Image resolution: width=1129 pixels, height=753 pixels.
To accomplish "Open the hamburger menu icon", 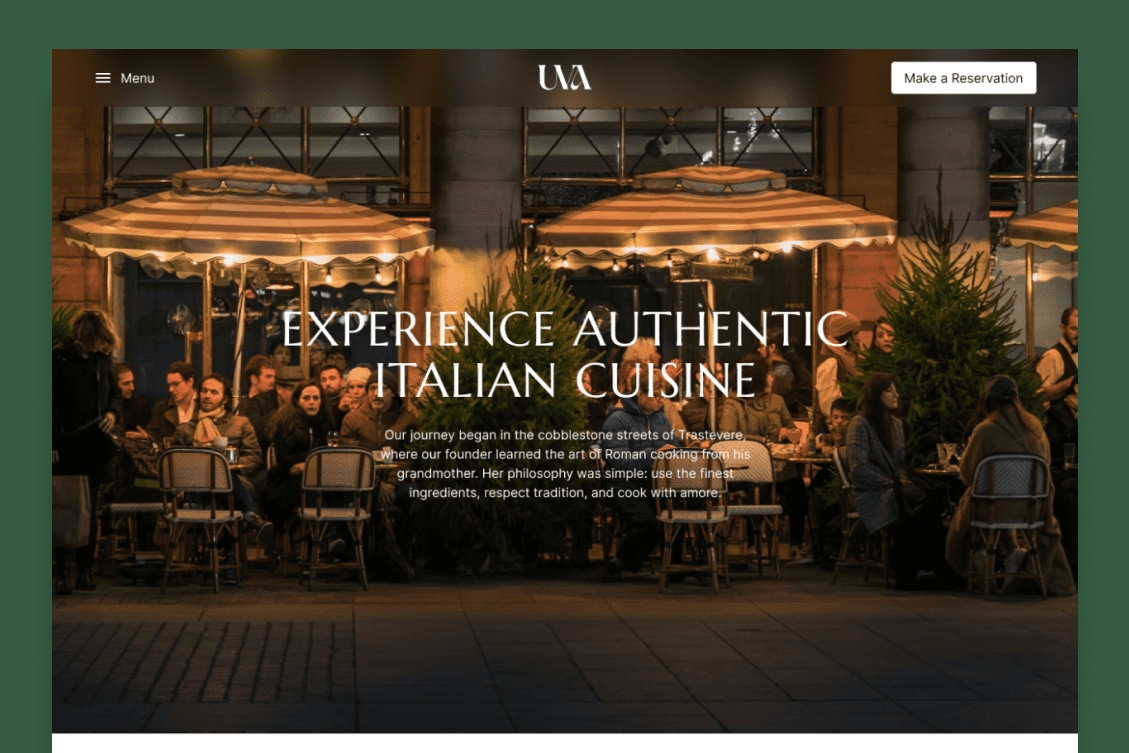I will click(x=103, y=78).
